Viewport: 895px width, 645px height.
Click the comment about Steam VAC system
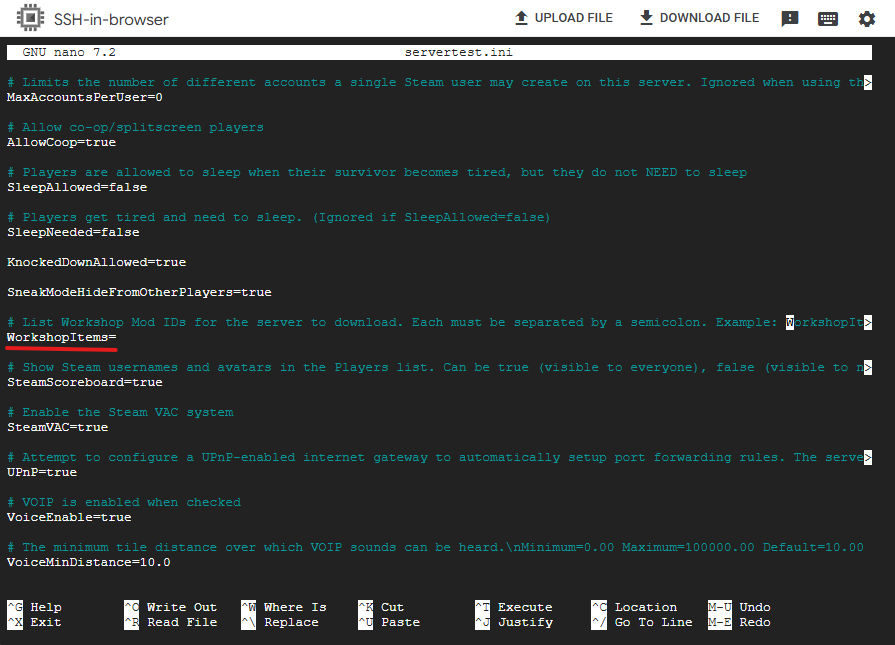120,413
